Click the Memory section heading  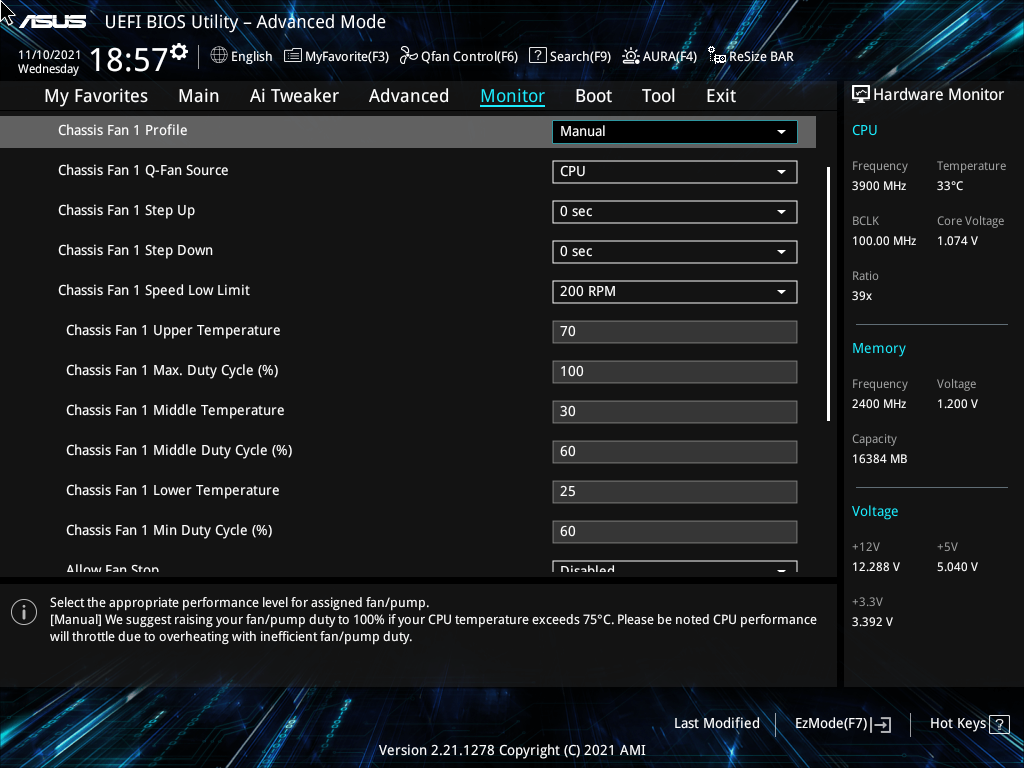[879, 348]
